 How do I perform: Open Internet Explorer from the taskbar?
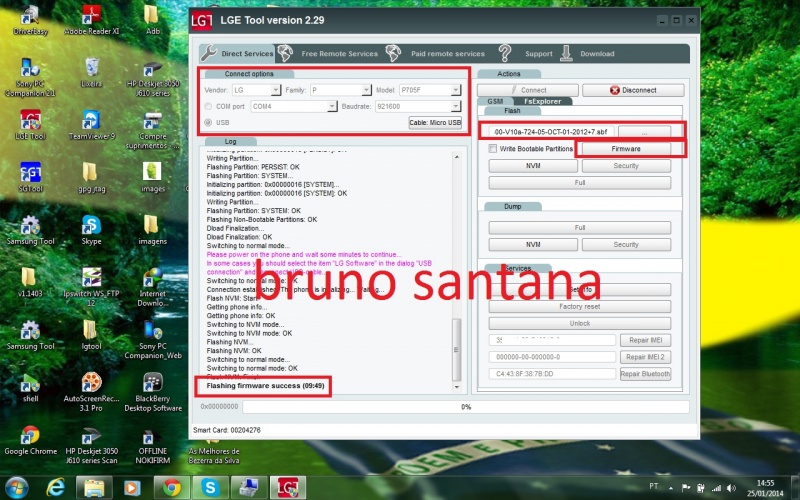point(55,488)
